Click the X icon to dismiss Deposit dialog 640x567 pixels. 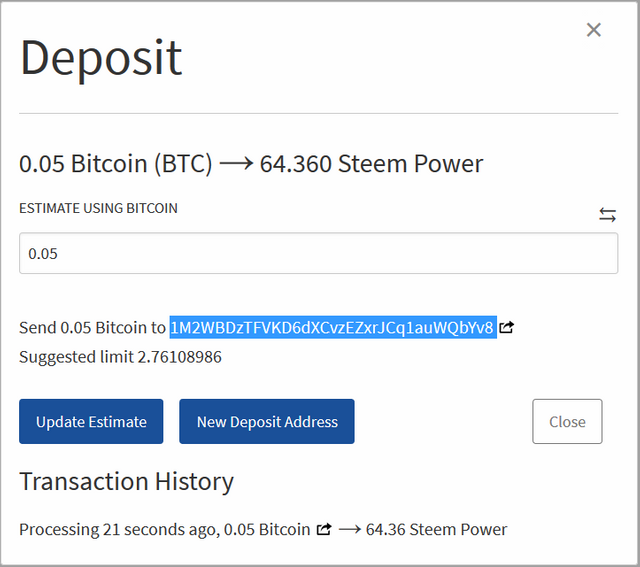594,30
